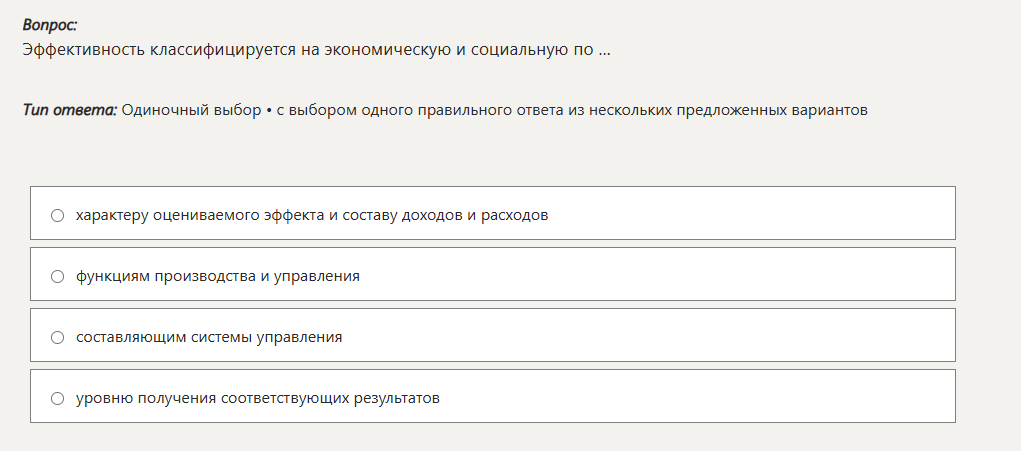
Task: Choose radio button 'составляющим системы управления'
Action: click(57, 337)
